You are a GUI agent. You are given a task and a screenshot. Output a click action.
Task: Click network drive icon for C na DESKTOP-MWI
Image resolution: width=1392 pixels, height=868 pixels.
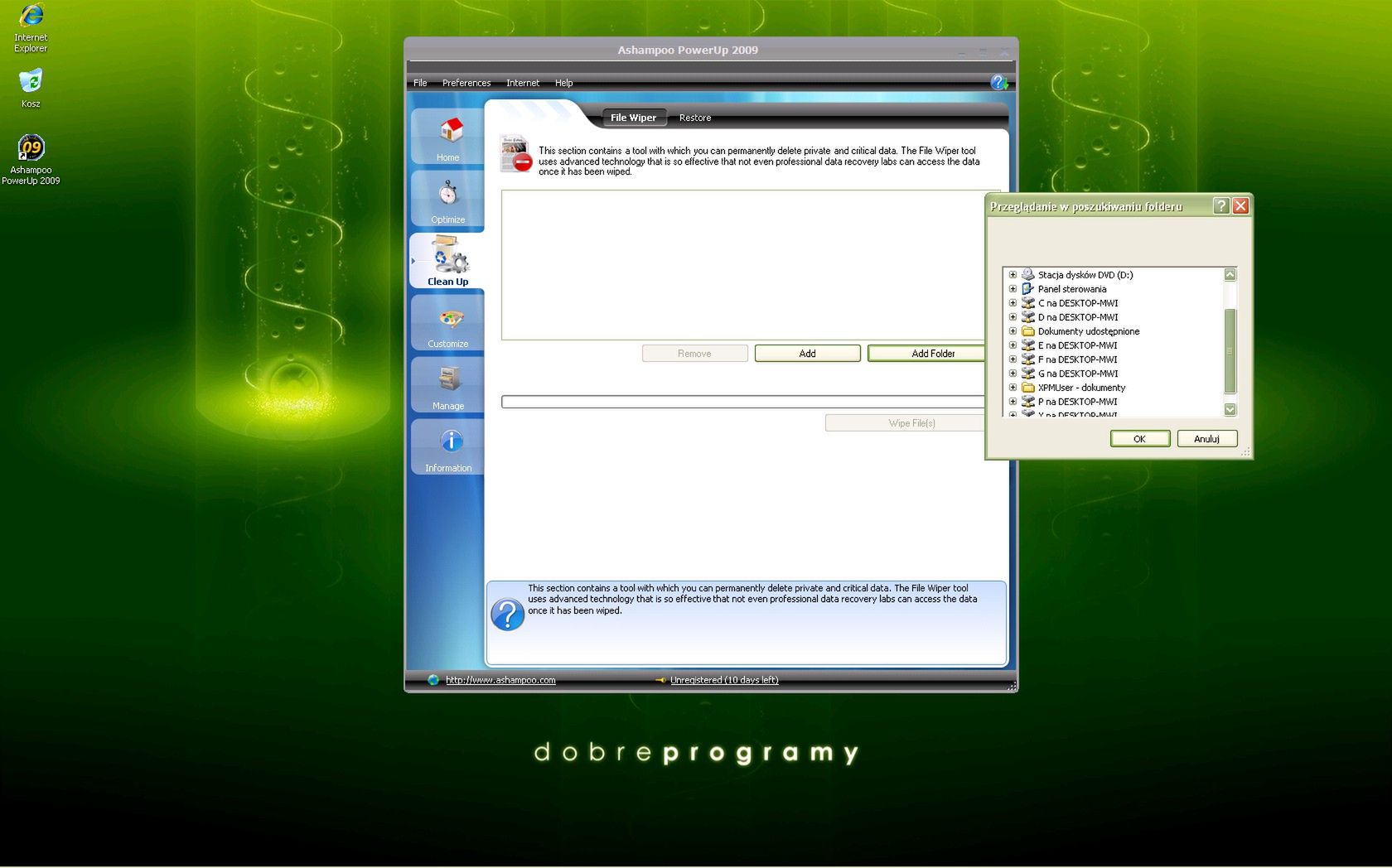pyautogui.click(x=1027, y=303)
